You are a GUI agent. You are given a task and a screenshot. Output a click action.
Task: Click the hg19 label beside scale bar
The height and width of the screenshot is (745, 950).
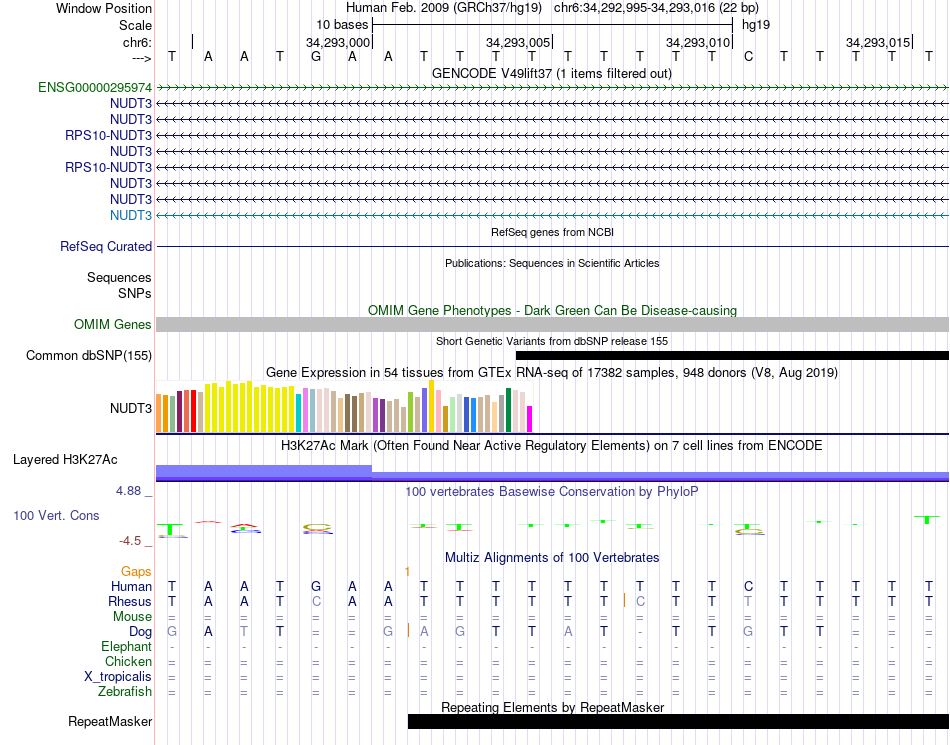756,25
